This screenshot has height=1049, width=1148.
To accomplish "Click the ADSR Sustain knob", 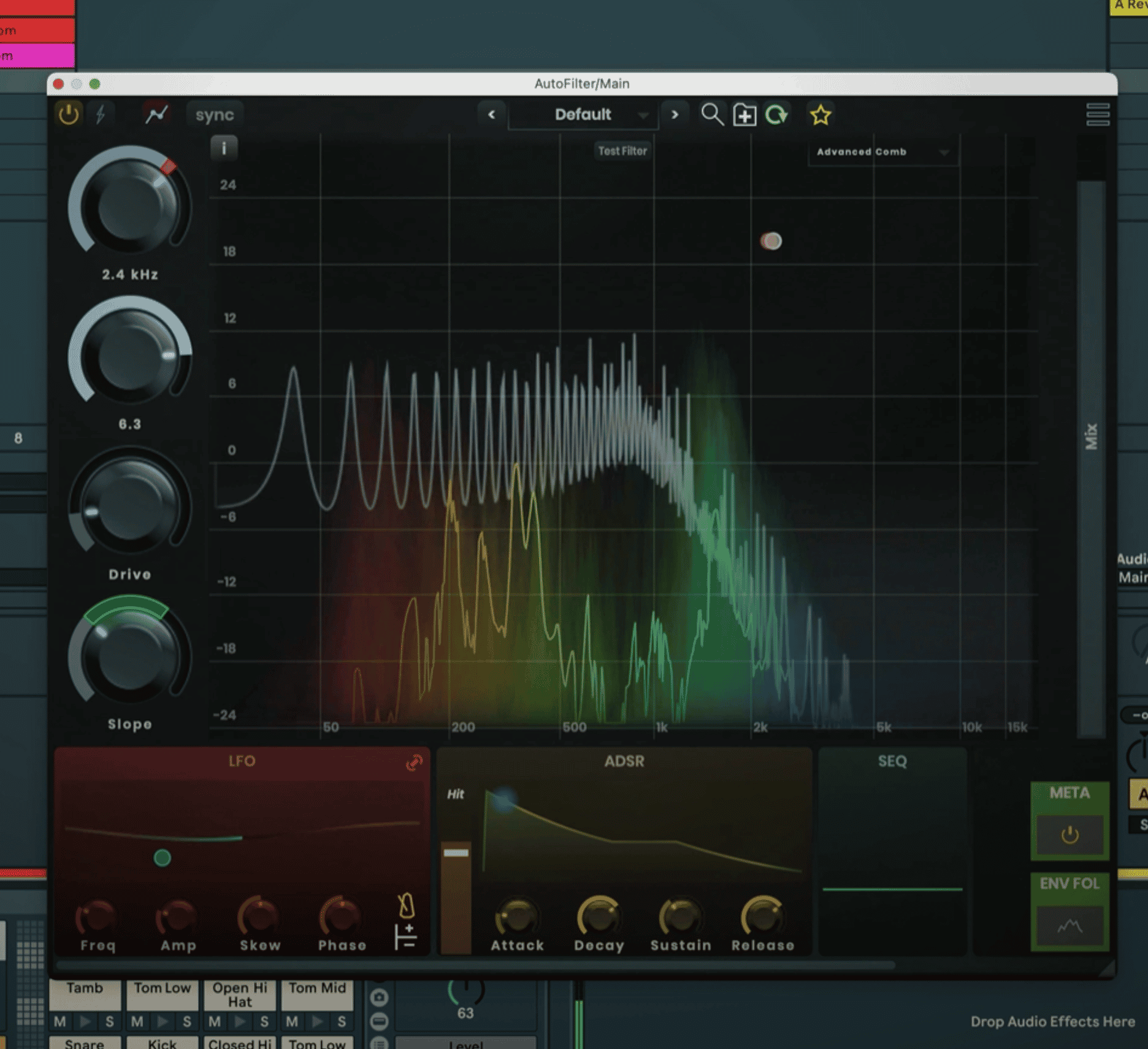I will coord(681,917).
